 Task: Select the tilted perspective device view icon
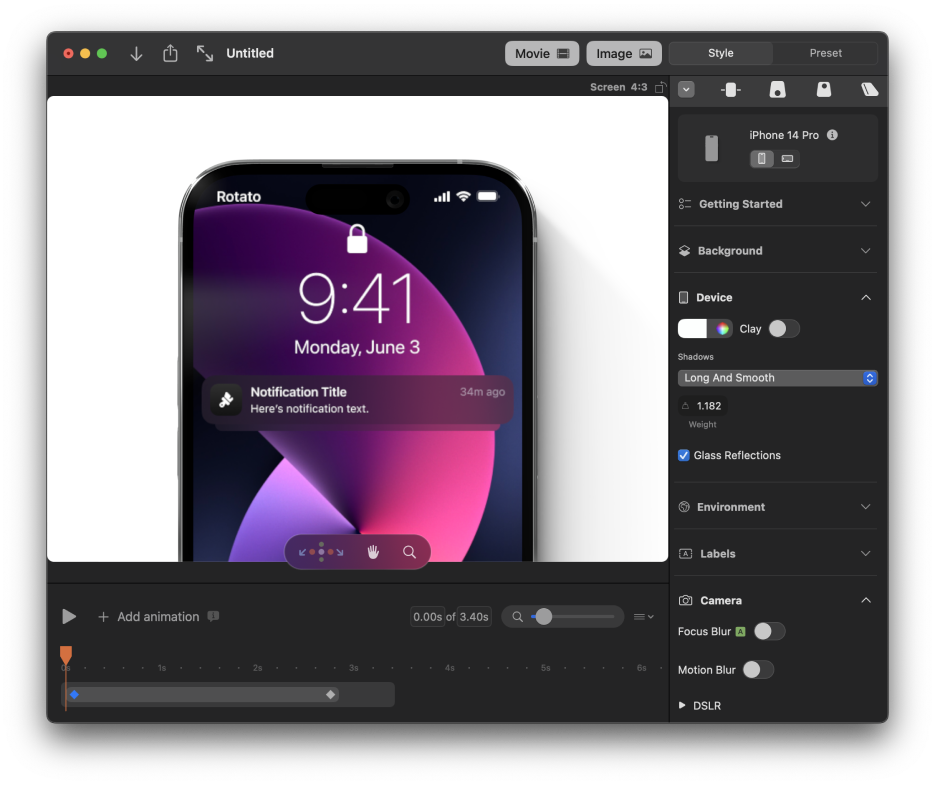[x=869, y=89]
